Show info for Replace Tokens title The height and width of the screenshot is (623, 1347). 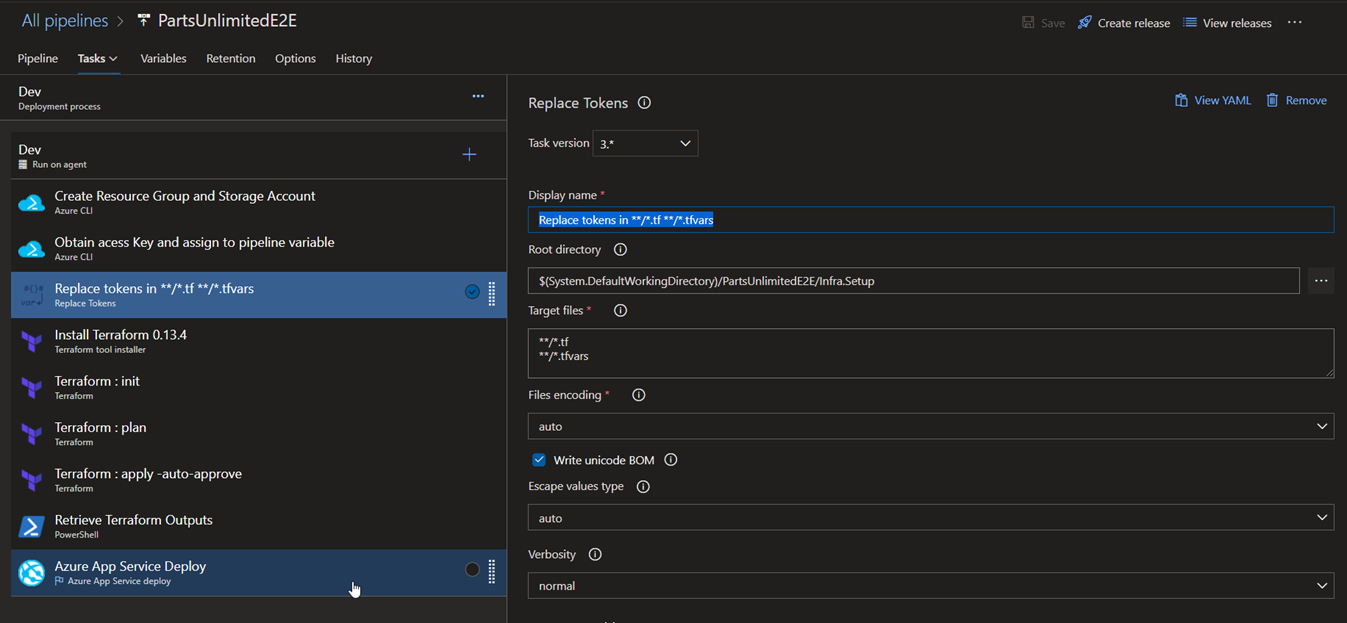pyautogui.click(x=644, y=103)
